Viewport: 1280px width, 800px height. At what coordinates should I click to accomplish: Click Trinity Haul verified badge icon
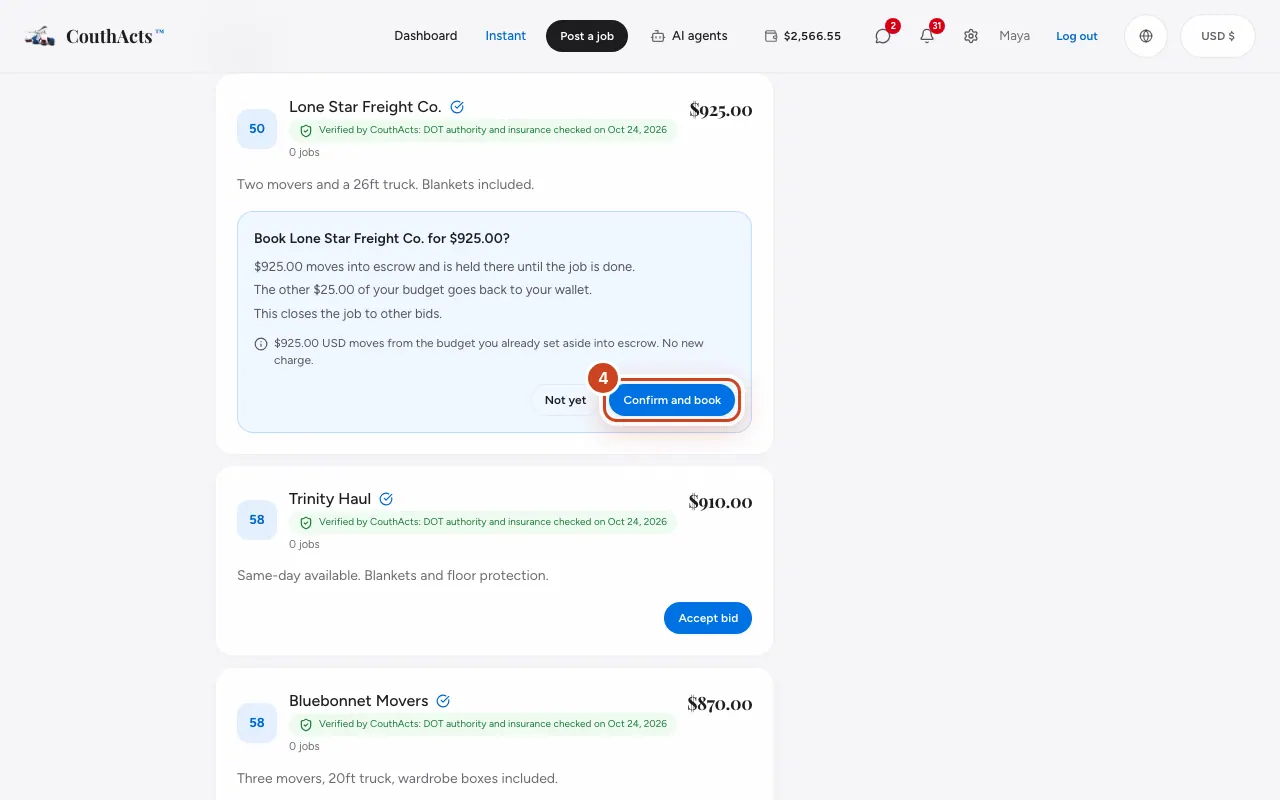(x=387, y=499)
